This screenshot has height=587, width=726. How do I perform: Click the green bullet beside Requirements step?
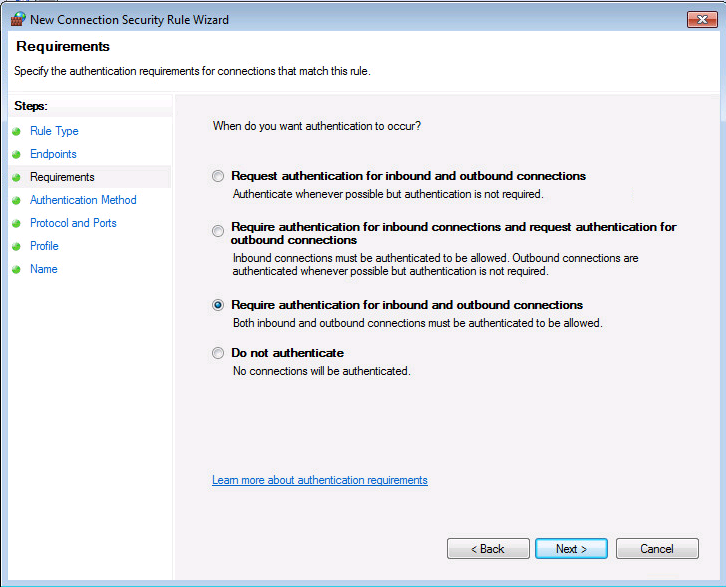tap(17, 177)
